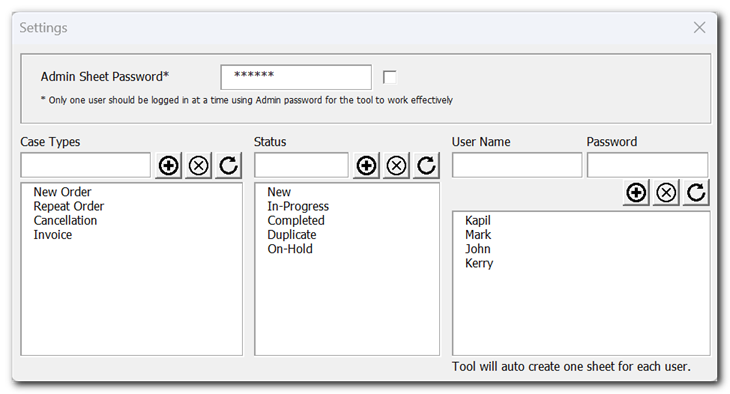
Task: Add a new case type with plus icon
Action: [x=169, y=165]
